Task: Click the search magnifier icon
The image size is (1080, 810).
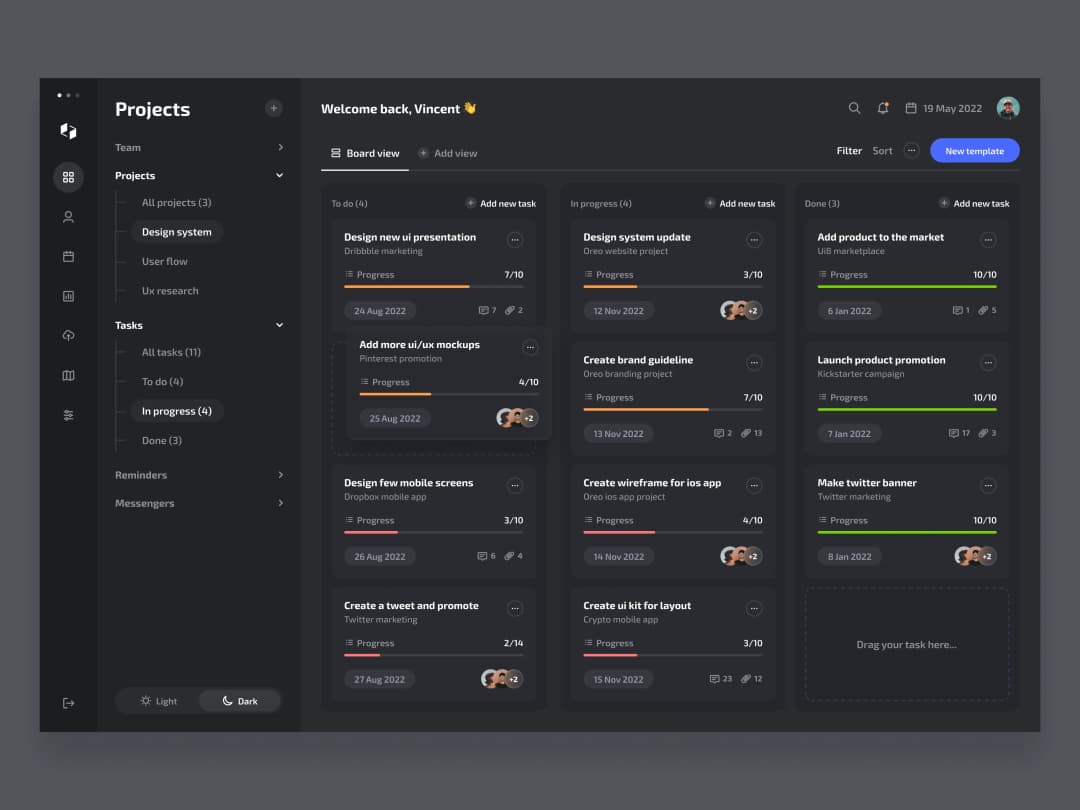Action: coord(854,108)
